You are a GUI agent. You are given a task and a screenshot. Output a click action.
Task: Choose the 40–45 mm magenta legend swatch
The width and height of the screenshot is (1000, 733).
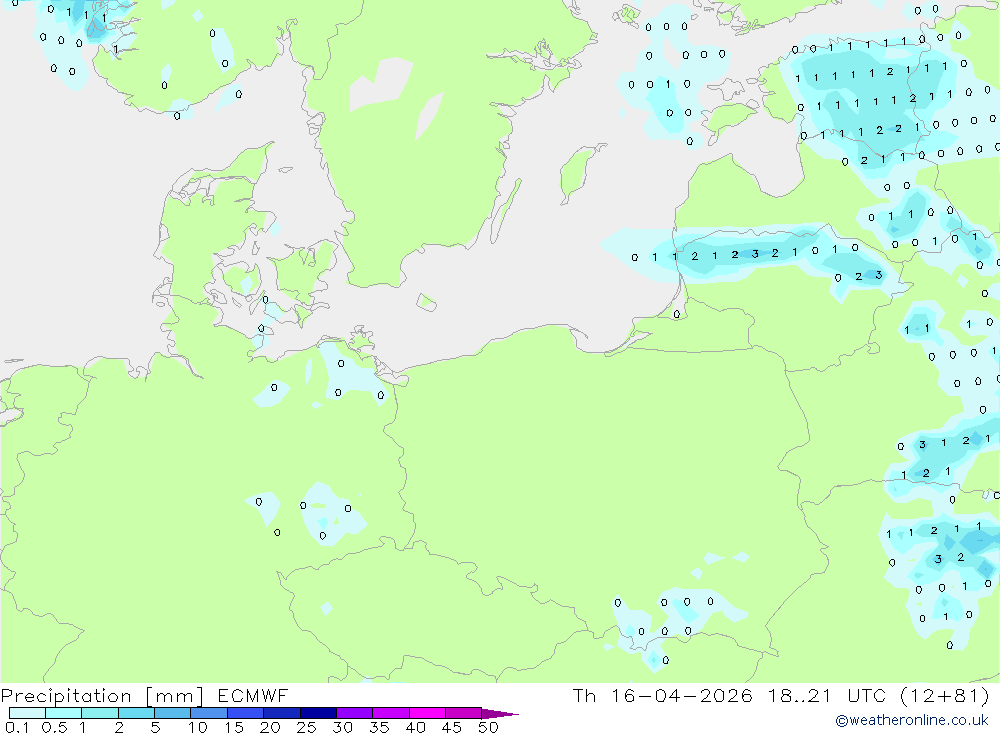(x=427, y=713)
